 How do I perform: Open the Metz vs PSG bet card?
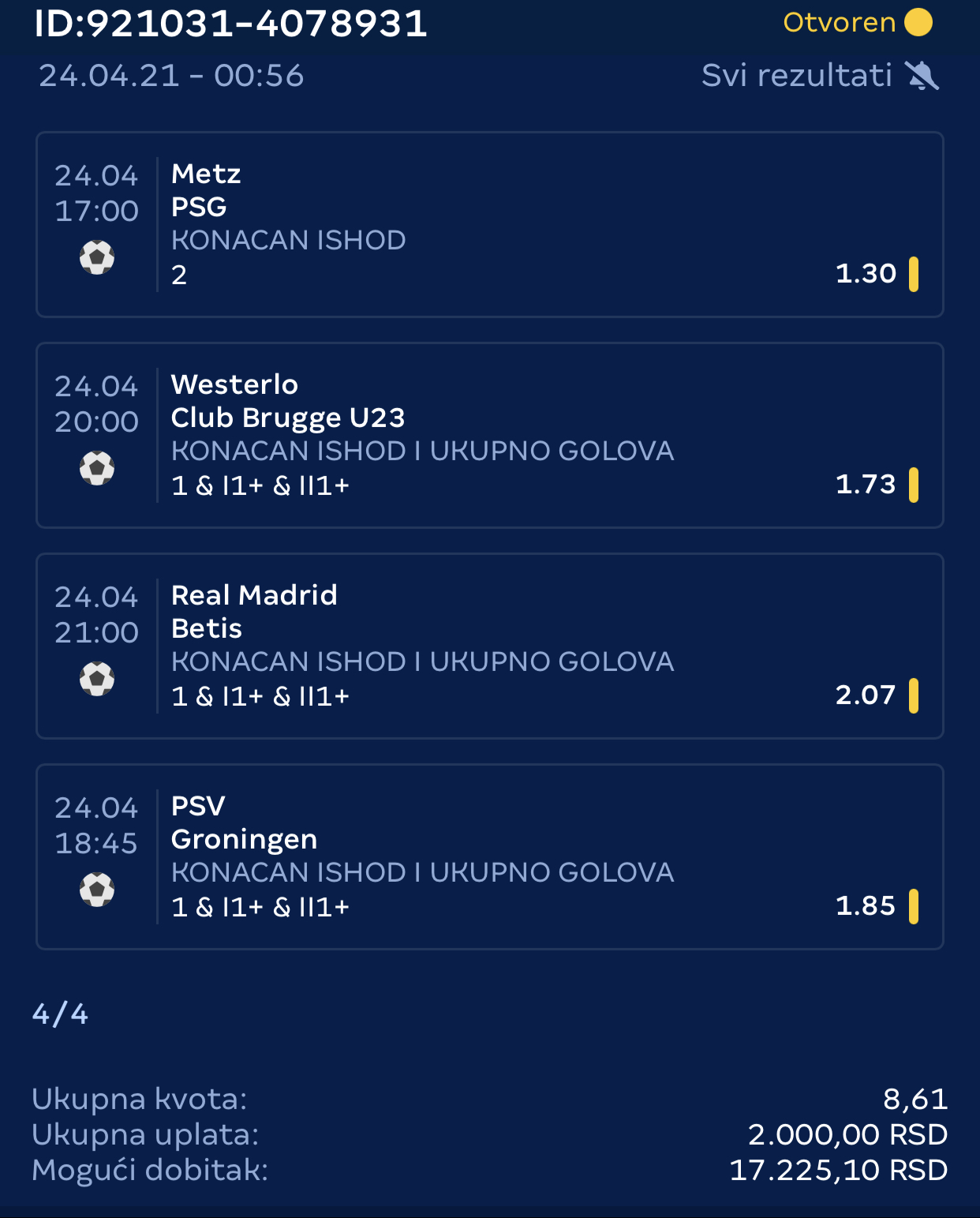[x=490, y=225]
